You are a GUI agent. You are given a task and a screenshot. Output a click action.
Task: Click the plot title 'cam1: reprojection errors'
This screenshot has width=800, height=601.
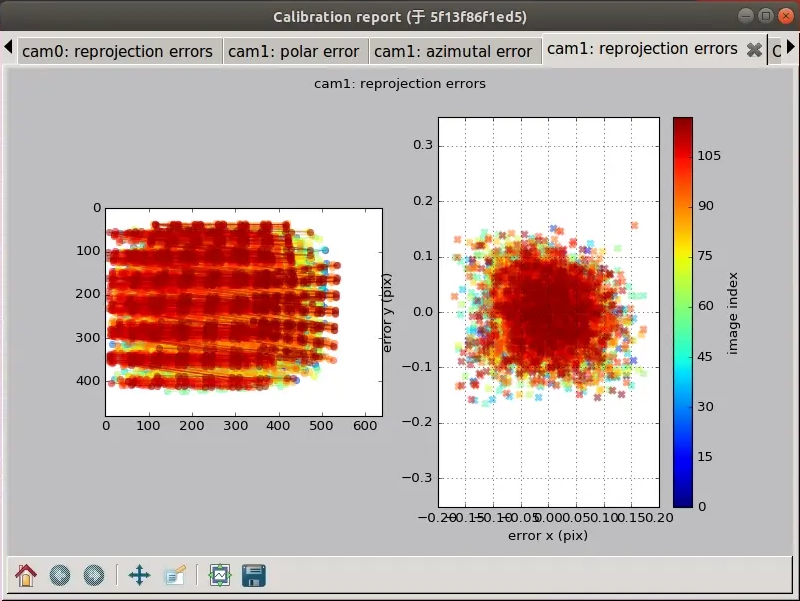point(400,84)
